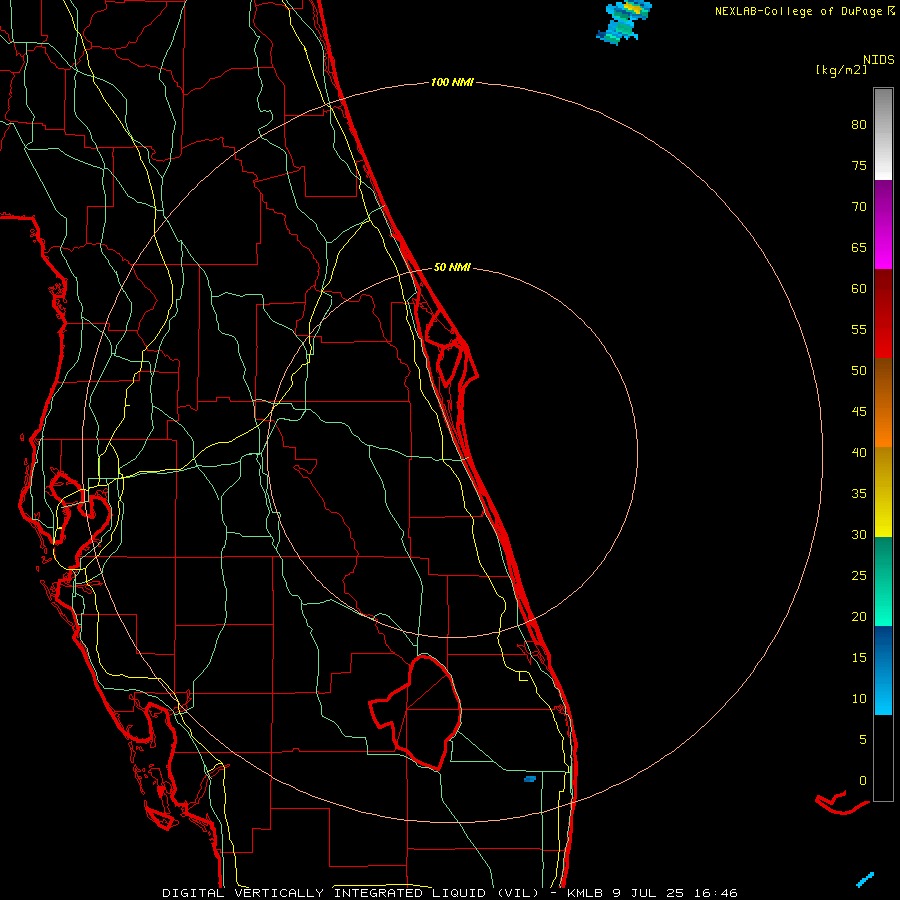The width and height of the screenshot is (900, 900).
Task: Click the 45 value on the legend
Action: point(859,412)
